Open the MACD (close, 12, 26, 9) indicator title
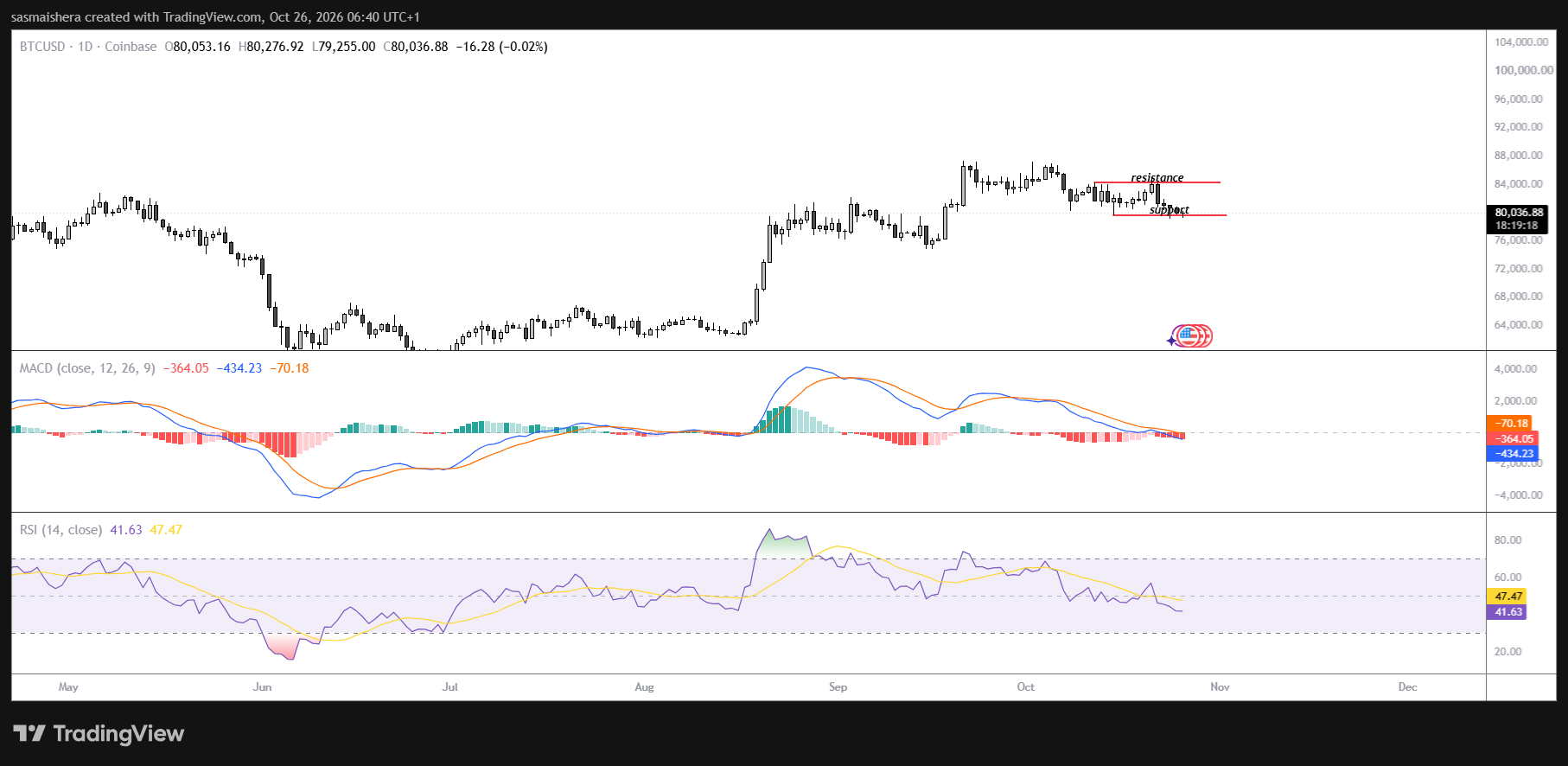The width and height of the screenshot is (1568, 766). (x=87, y=368)
